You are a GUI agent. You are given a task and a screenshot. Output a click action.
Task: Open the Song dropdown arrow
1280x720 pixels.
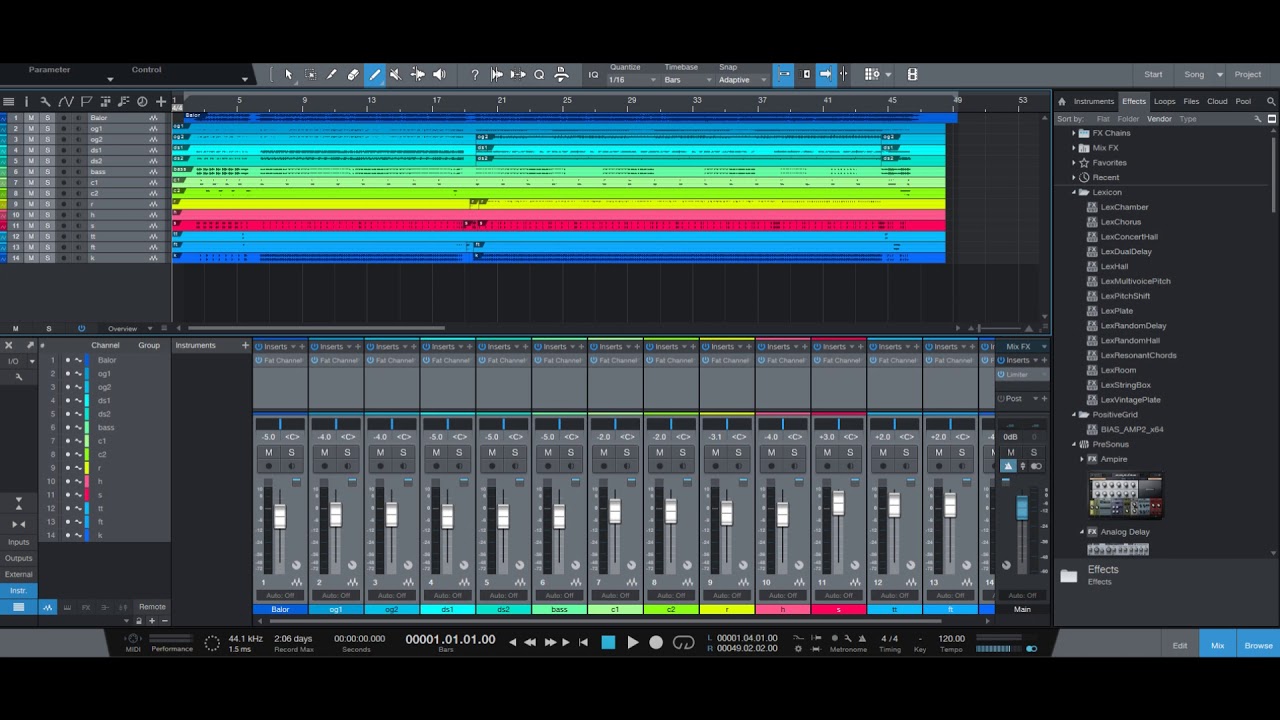pyautogui.click(x=1219, y=75)
